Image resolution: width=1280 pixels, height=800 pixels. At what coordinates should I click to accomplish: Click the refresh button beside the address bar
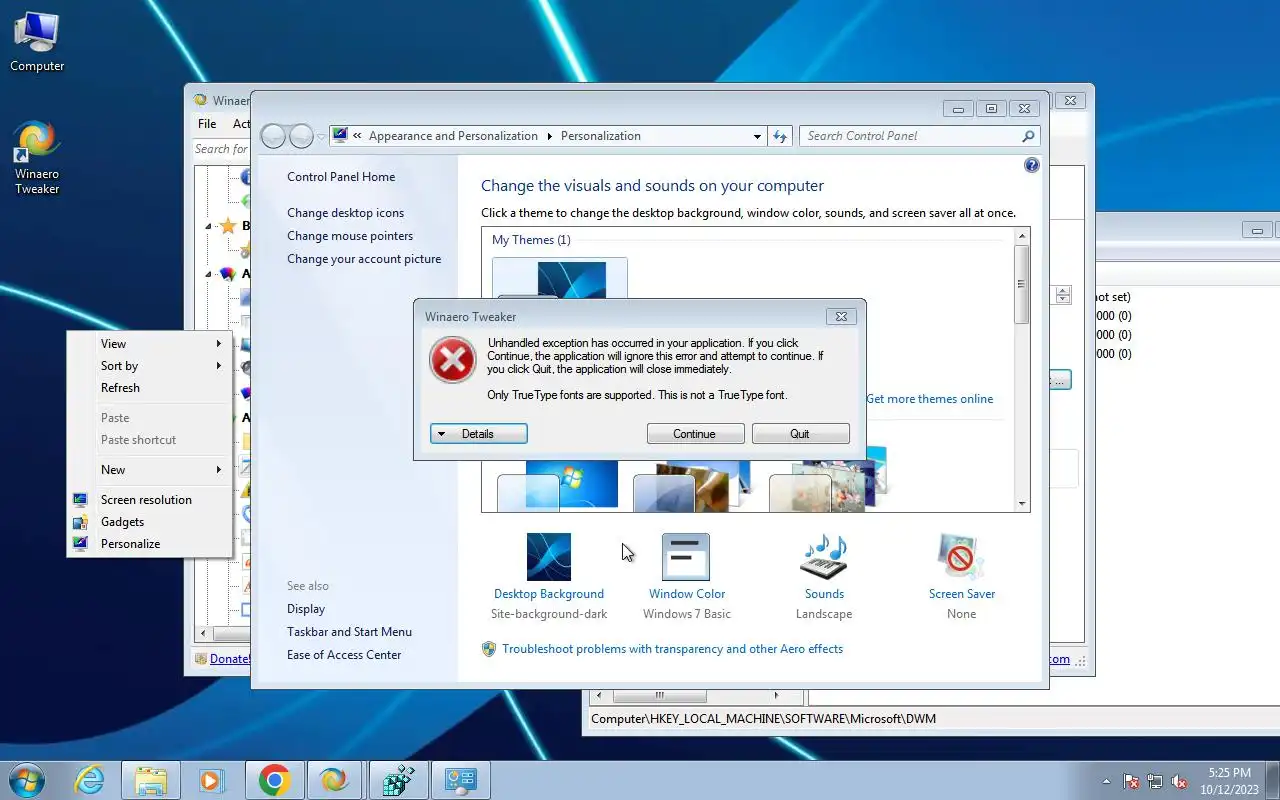point(780,136)
